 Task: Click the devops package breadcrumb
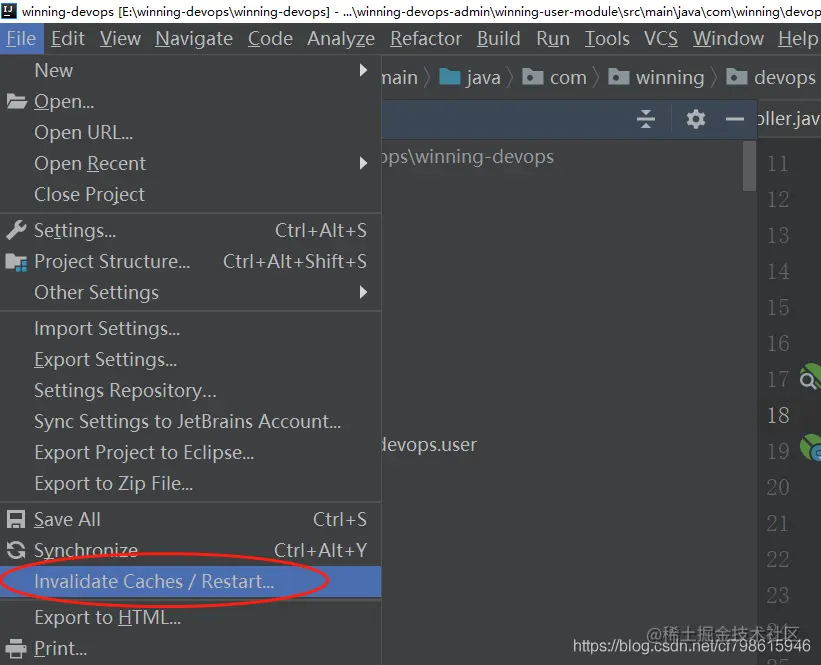point(771,77)
